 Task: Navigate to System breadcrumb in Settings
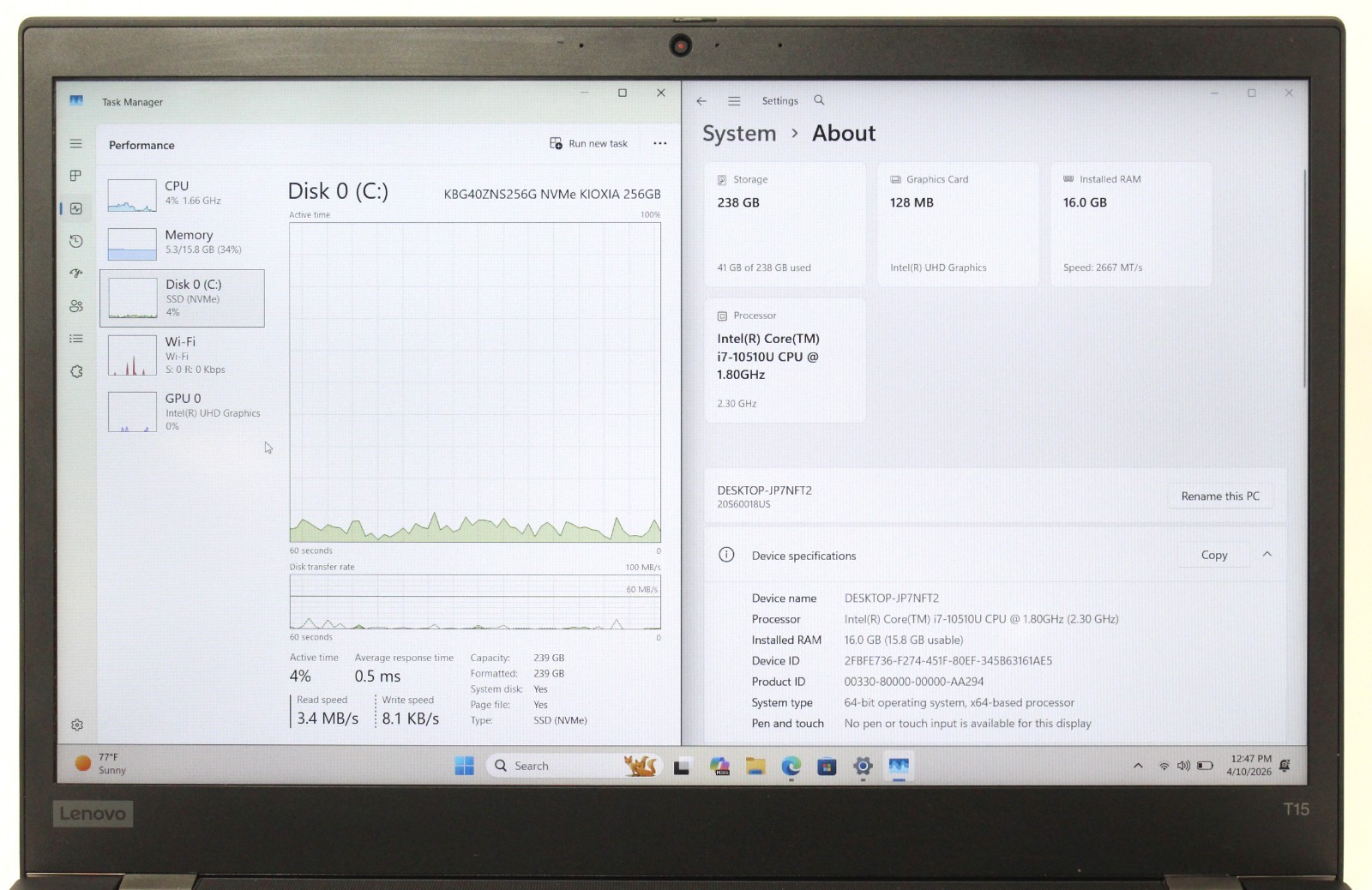(739, 134)
